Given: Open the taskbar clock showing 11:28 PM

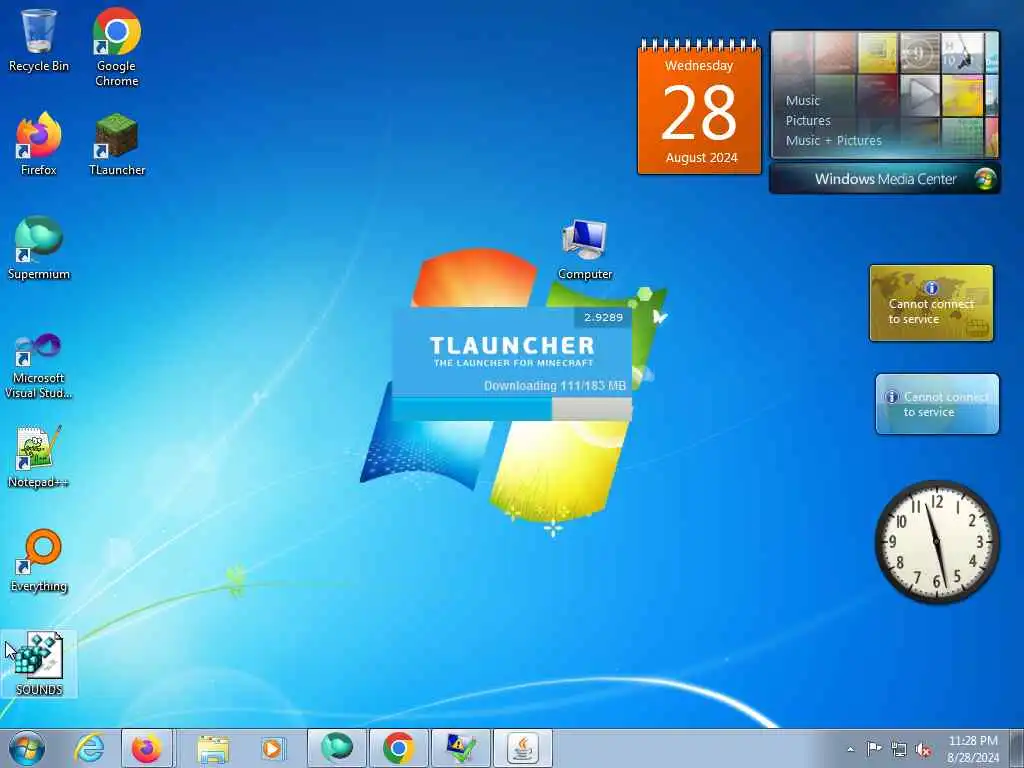Looking at the screenshot, I should click(x=973, y=748).
